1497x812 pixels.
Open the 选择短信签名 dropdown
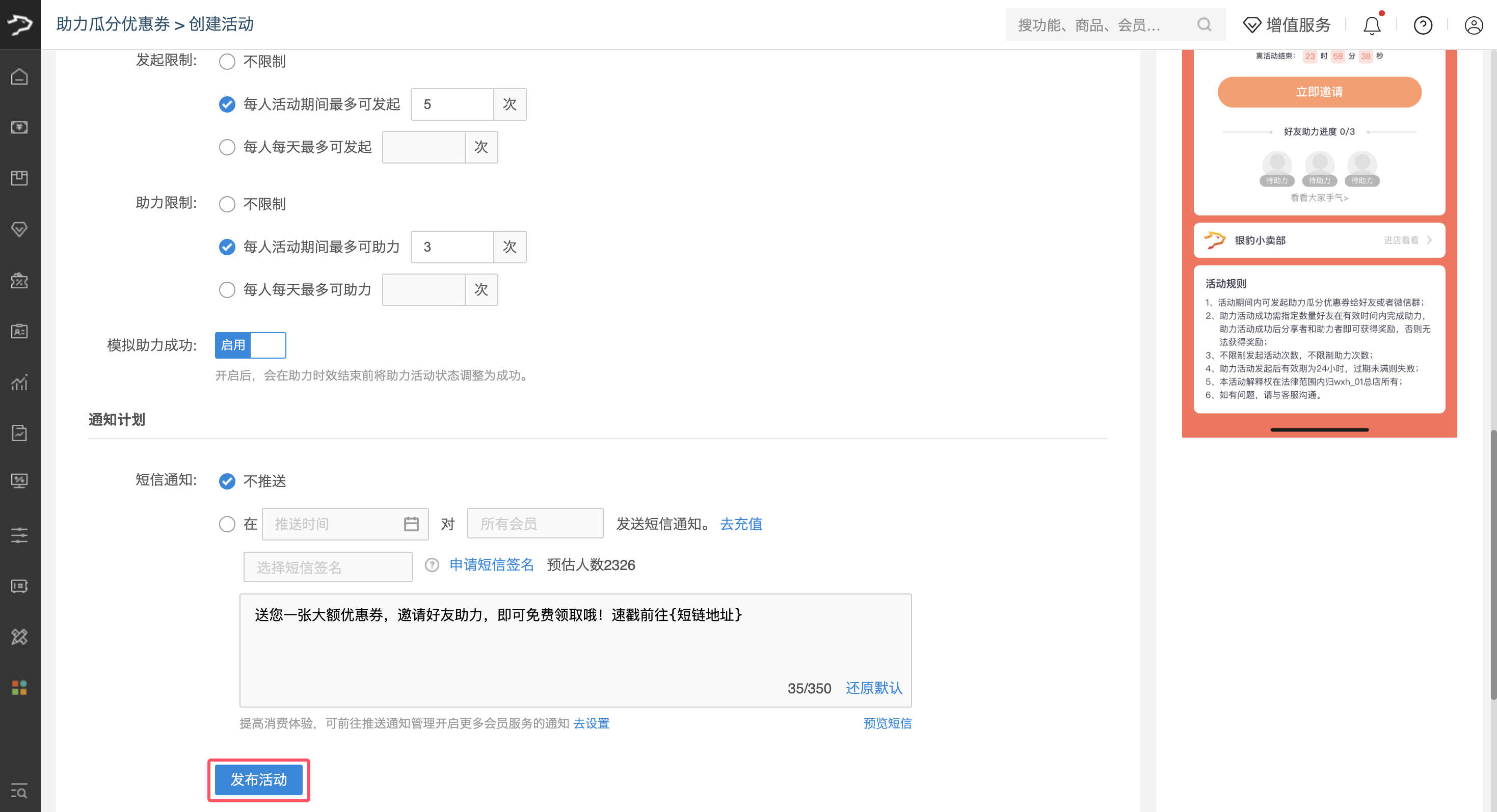[327, 567]
